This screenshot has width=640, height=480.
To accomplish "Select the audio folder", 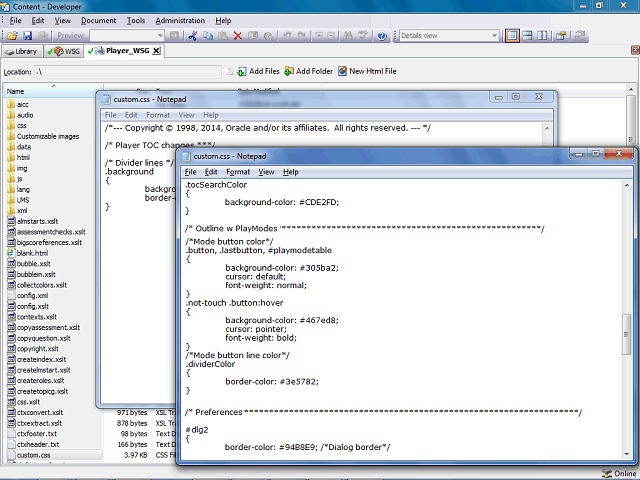I will click(20, 115).
